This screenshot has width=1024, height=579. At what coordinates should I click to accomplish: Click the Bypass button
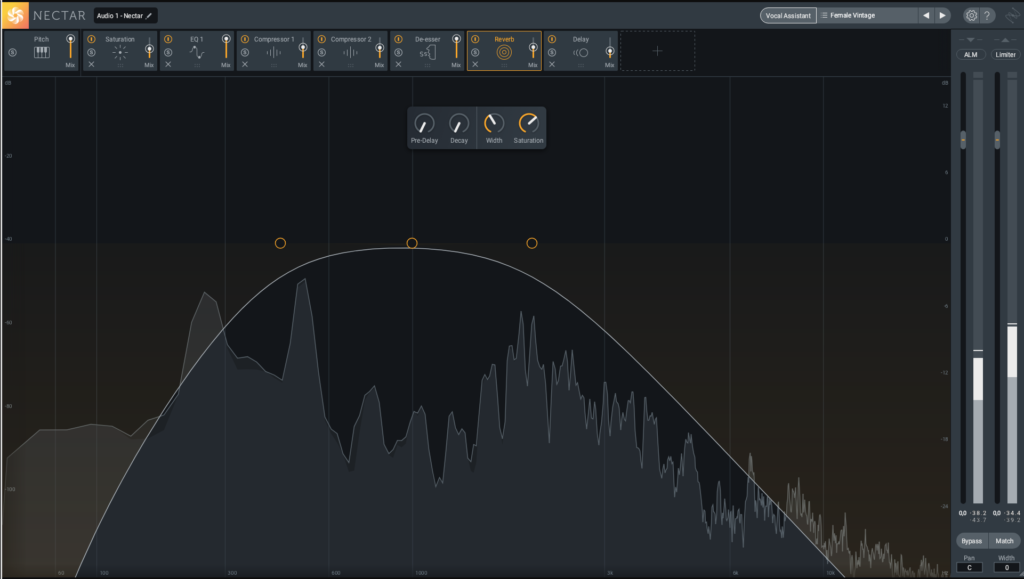tap(971, 540)
